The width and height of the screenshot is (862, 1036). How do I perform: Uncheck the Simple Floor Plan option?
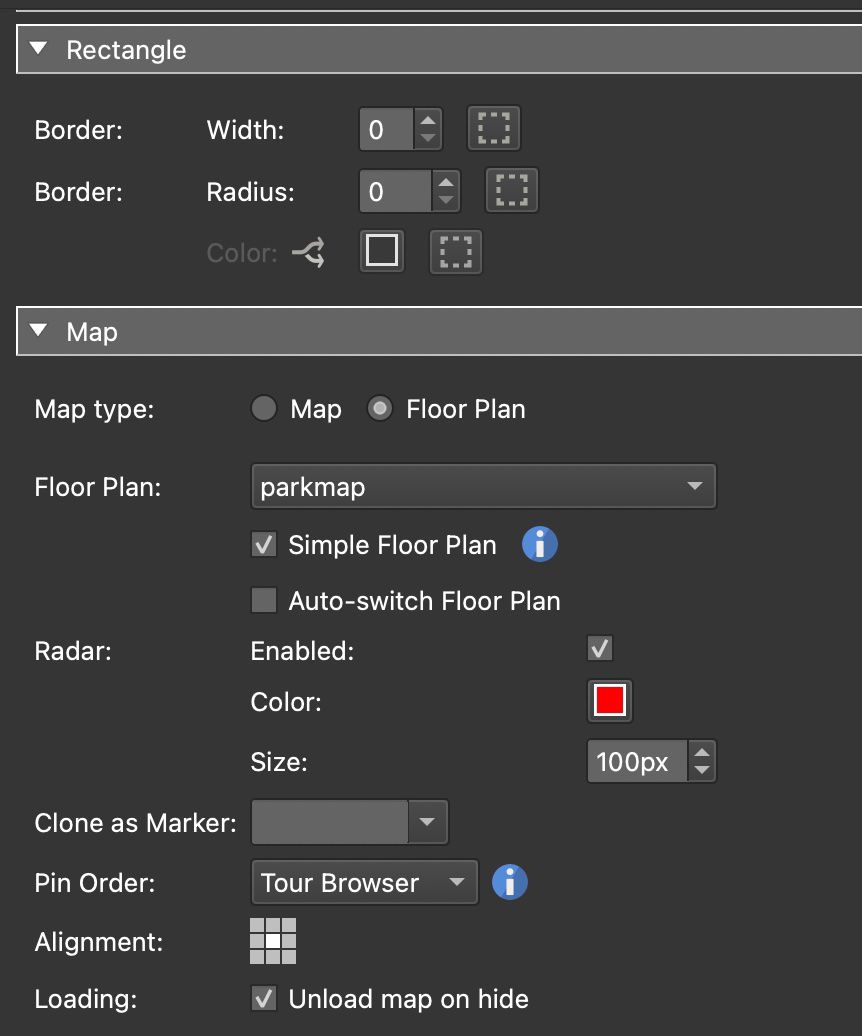265,544
